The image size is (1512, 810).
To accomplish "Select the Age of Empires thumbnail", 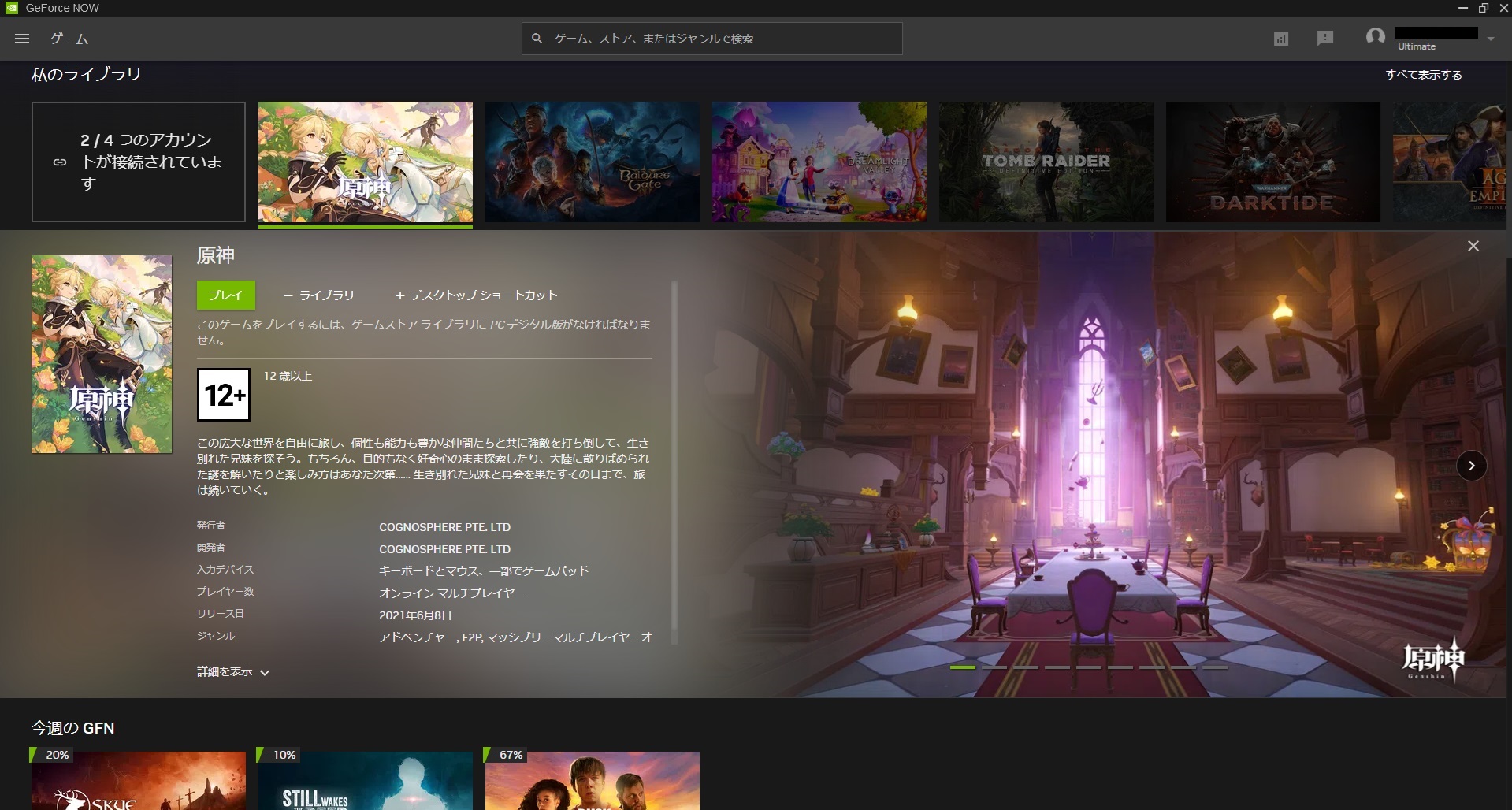I will pyautogui.click(x=1450, y=162).
